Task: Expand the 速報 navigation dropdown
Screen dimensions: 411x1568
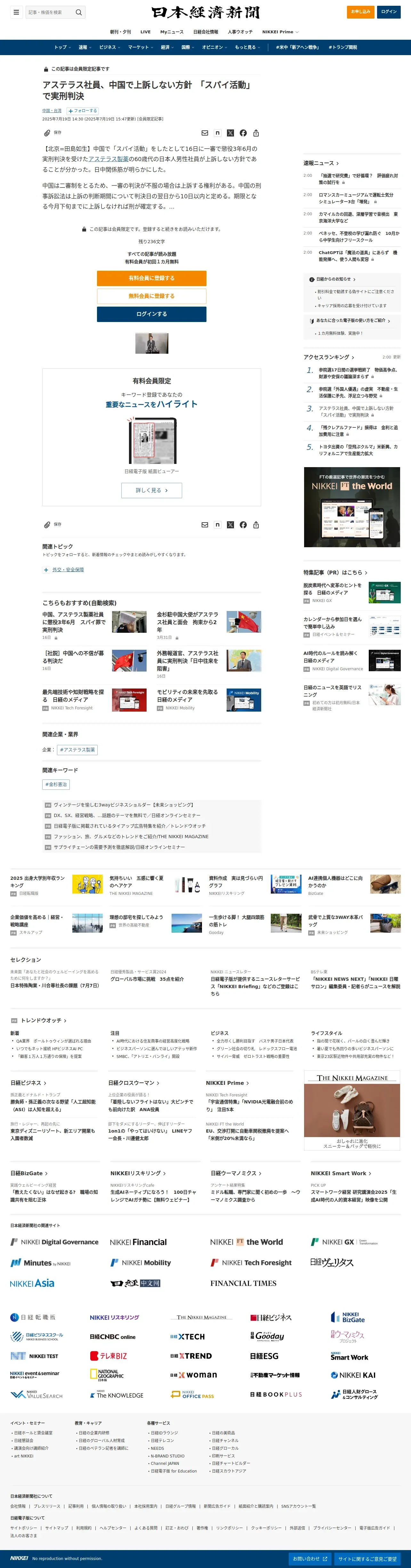Action: click(85, 47)
